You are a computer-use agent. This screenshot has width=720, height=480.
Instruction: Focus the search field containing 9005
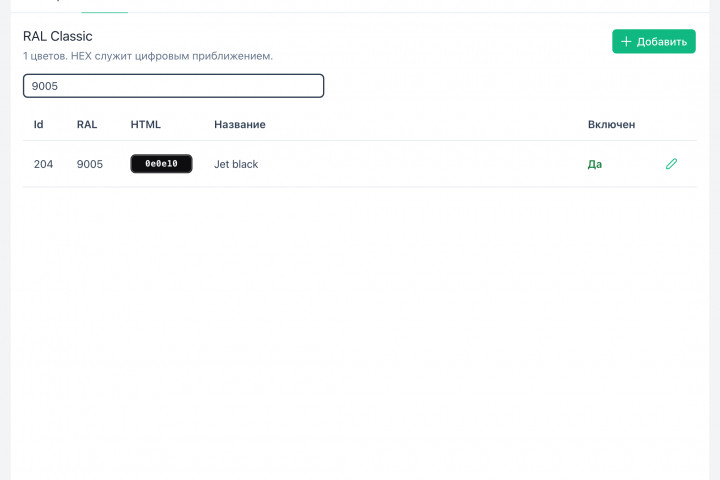pos(174,86)
